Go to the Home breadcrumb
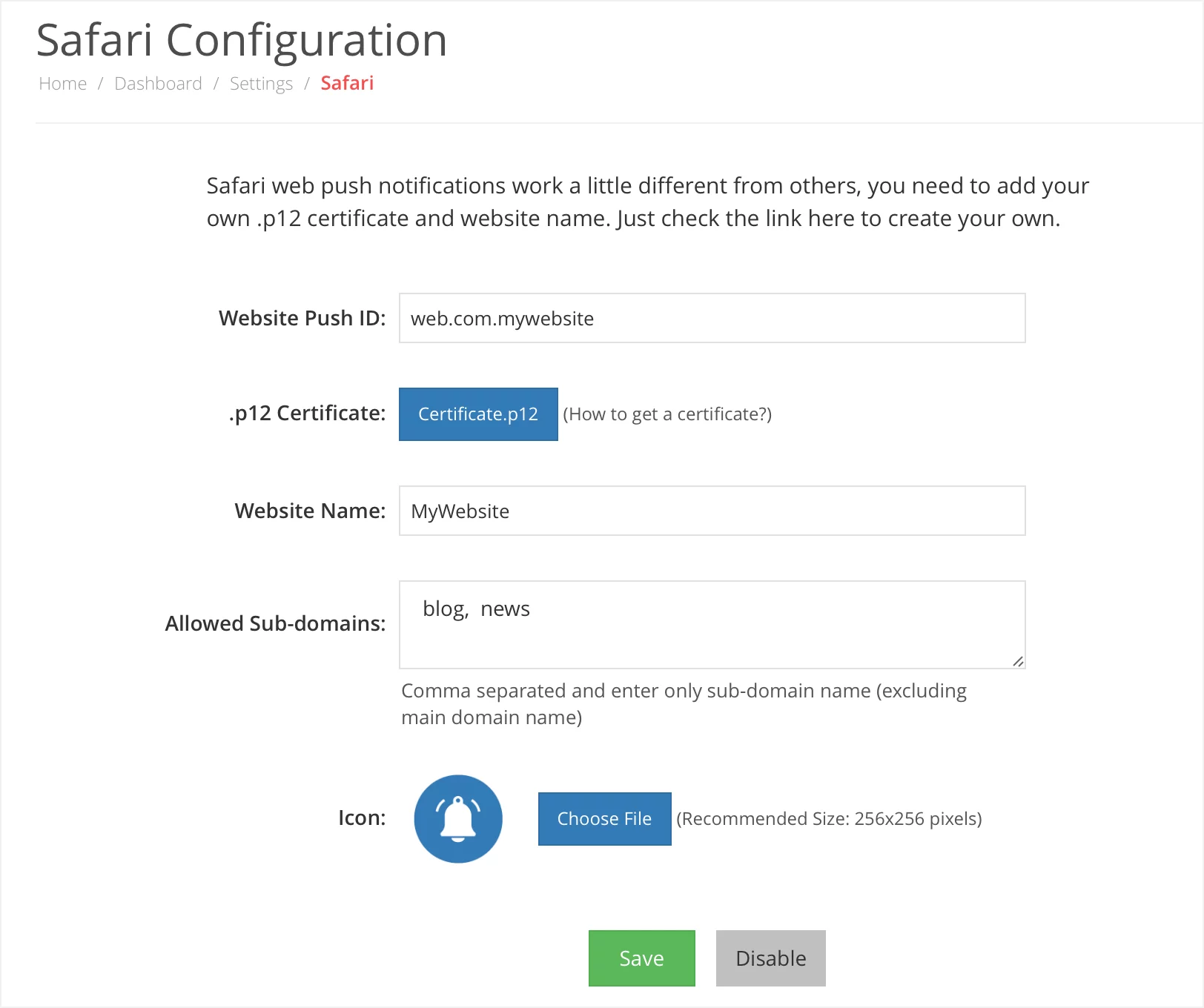 point(63,84)
